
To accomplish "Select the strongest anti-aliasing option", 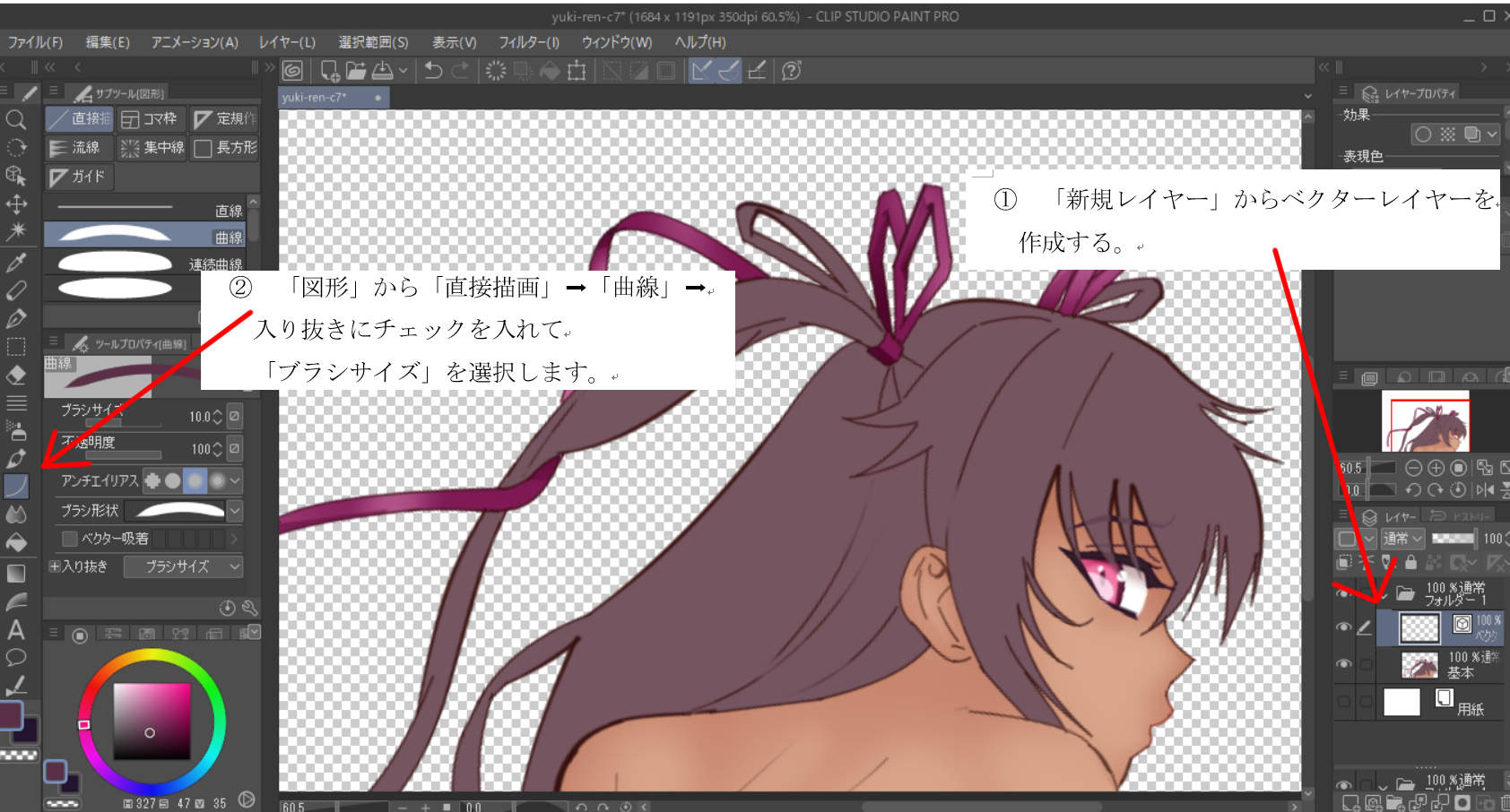I will tap(217, 481).
